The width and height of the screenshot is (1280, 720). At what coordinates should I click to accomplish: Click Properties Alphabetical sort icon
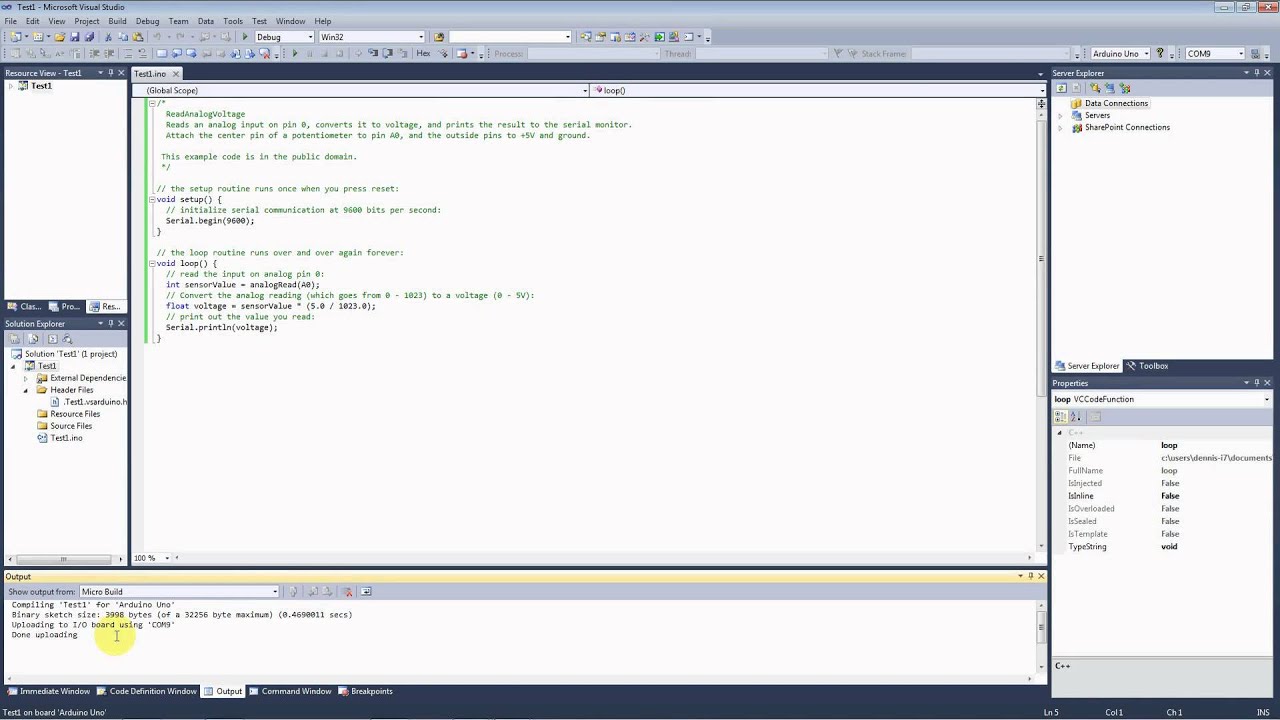coord(1076,416)
